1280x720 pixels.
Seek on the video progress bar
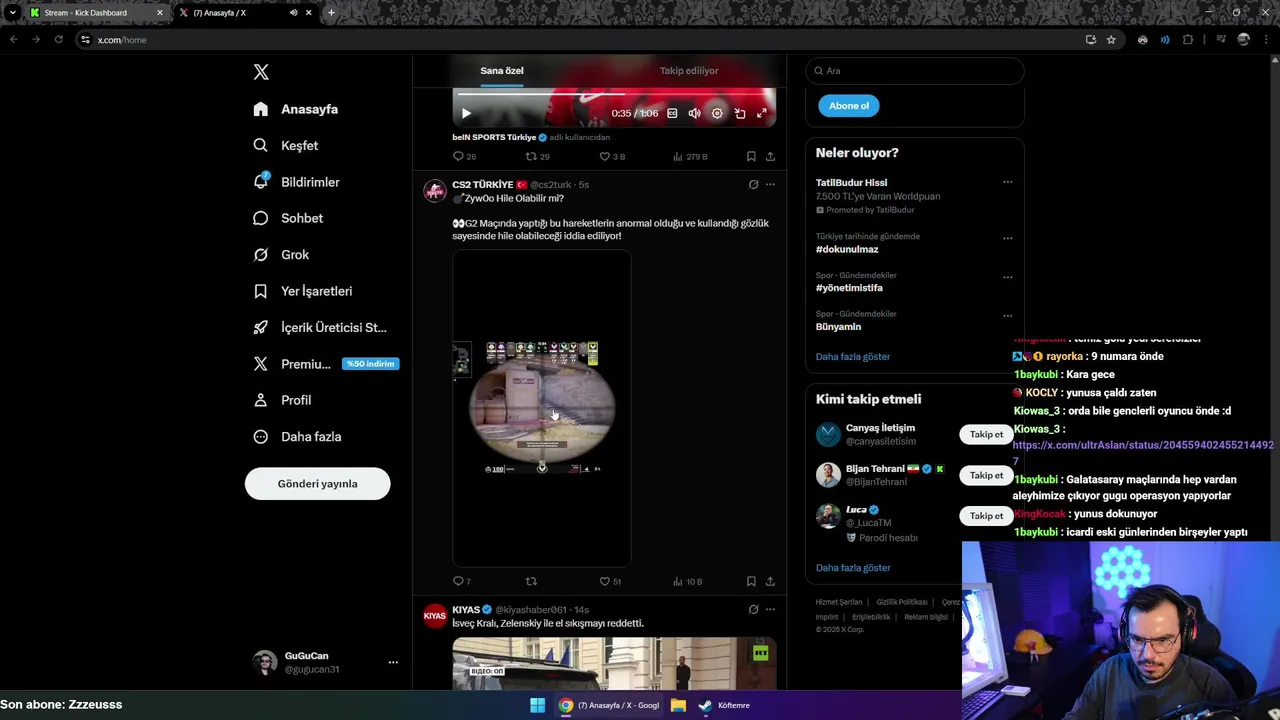[614, 95]
